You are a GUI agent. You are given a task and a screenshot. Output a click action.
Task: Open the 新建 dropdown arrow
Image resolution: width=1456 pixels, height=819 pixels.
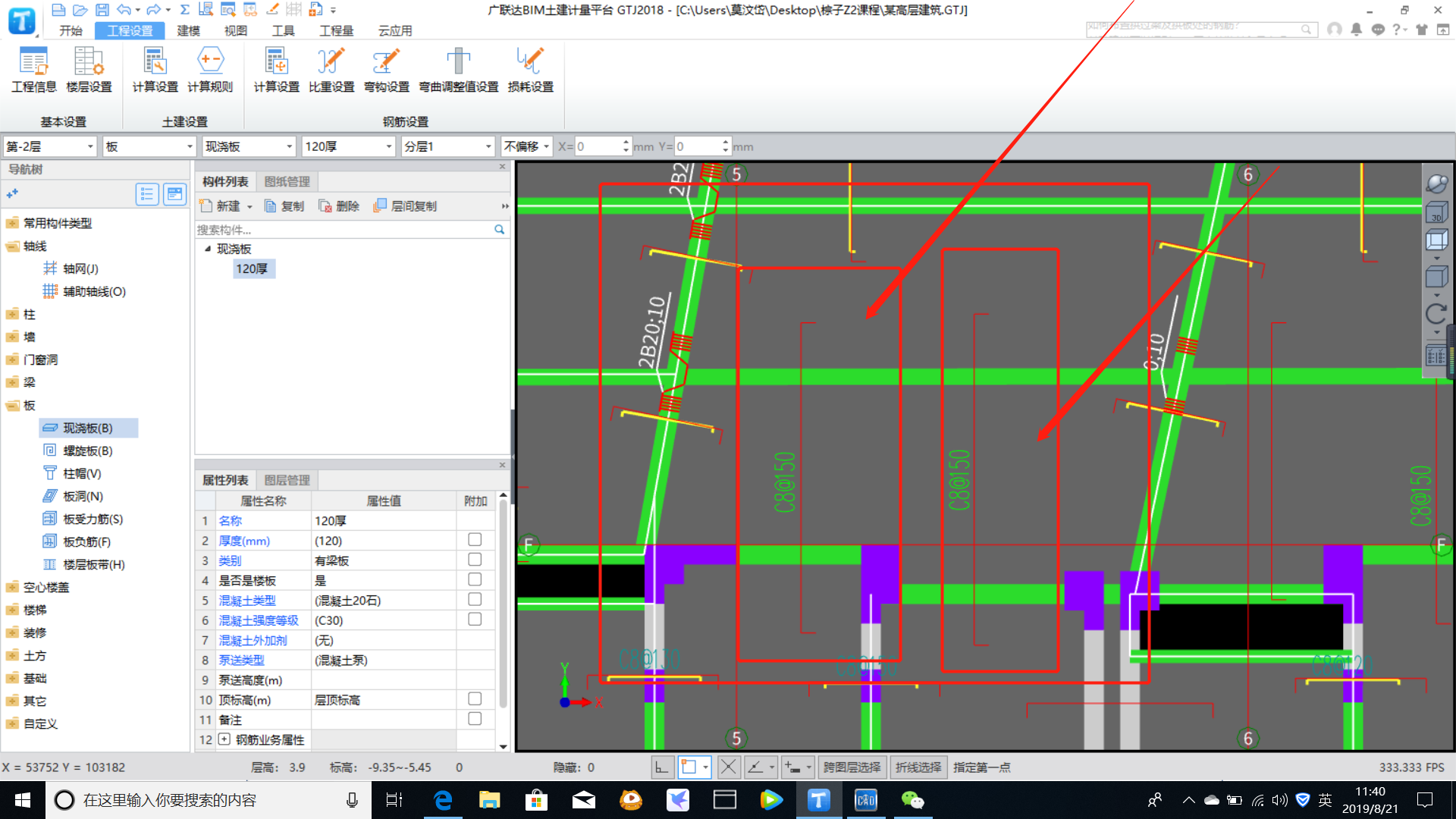[x=249, y=206]
